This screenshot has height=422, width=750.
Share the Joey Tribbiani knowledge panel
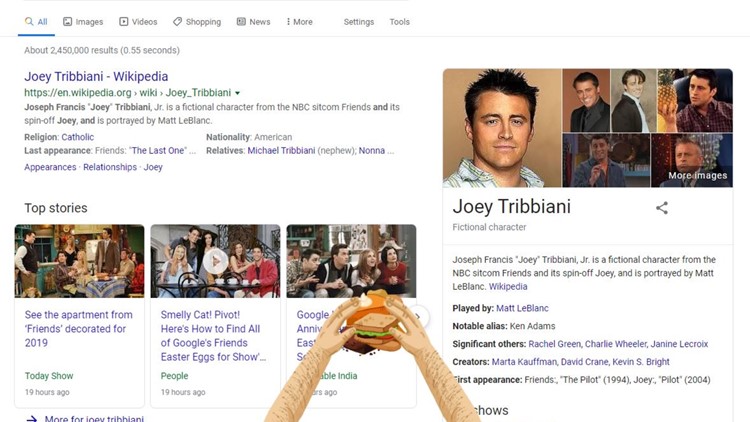[x=662, y=208]
